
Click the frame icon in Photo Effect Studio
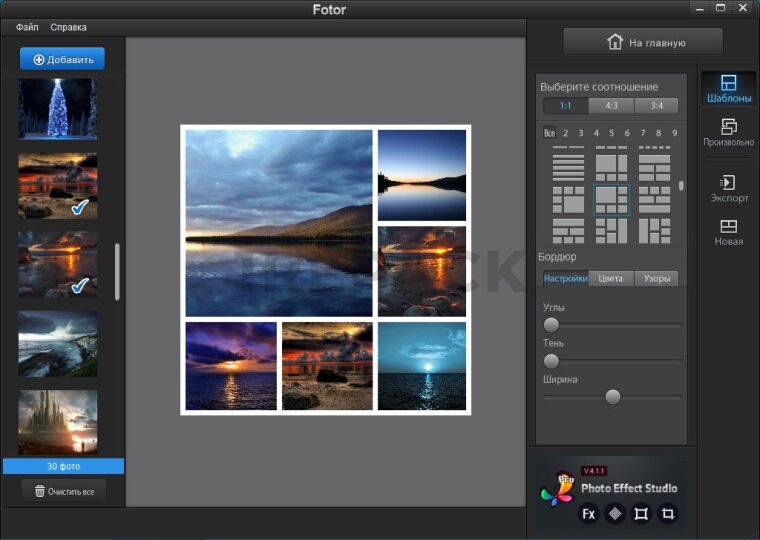coord(642,514)
